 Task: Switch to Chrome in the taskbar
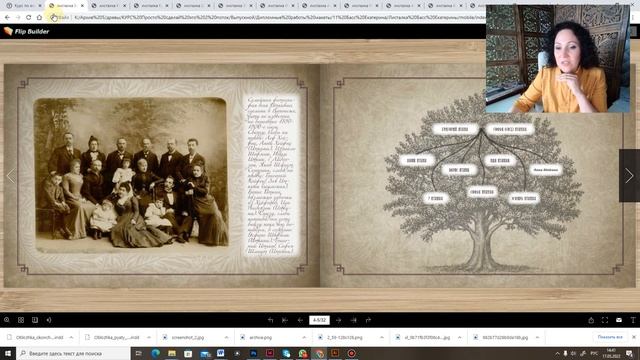pos(319,353)
